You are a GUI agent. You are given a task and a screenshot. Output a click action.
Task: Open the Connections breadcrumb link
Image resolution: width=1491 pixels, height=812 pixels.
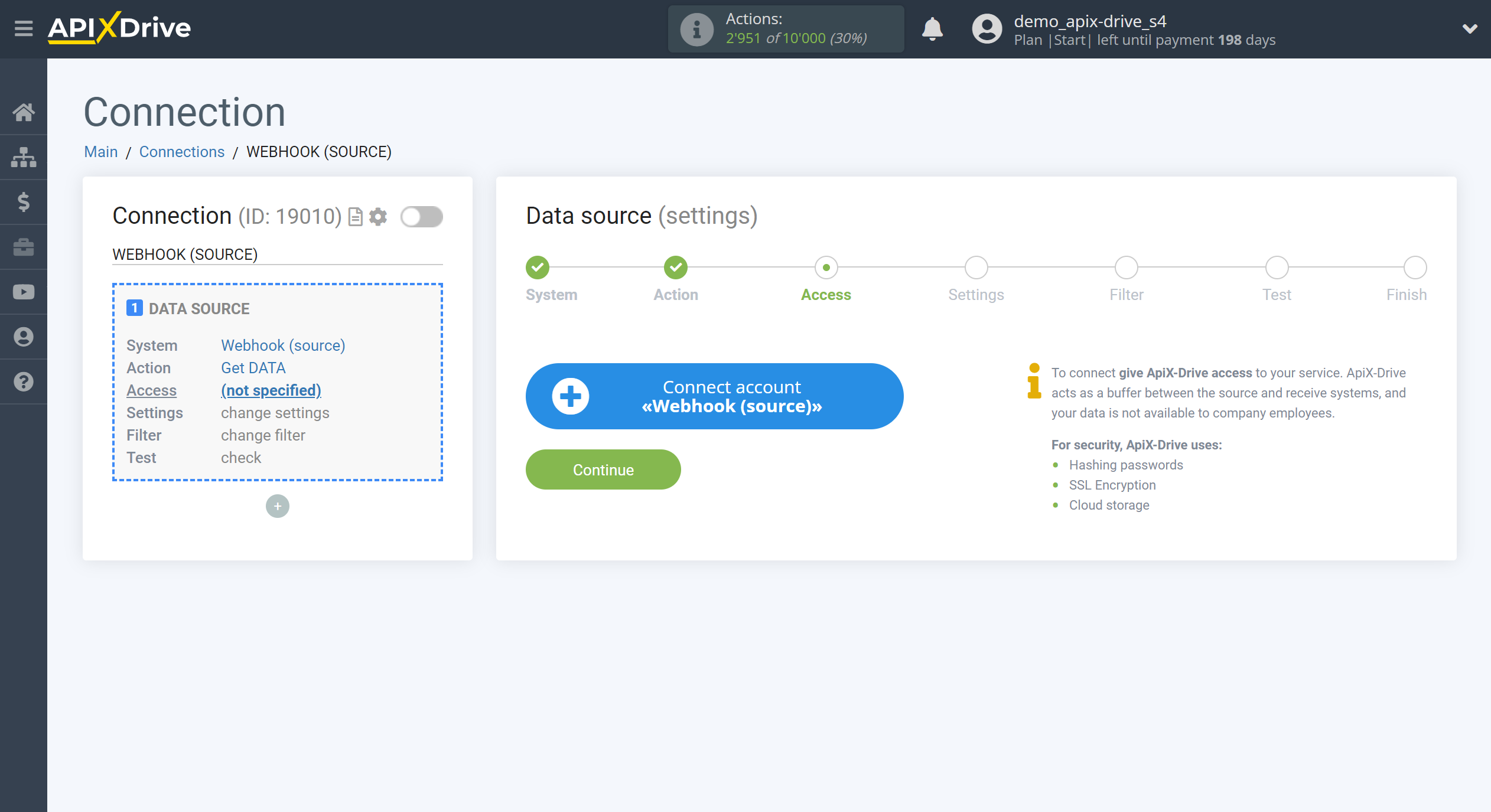[x=182, y=152]
